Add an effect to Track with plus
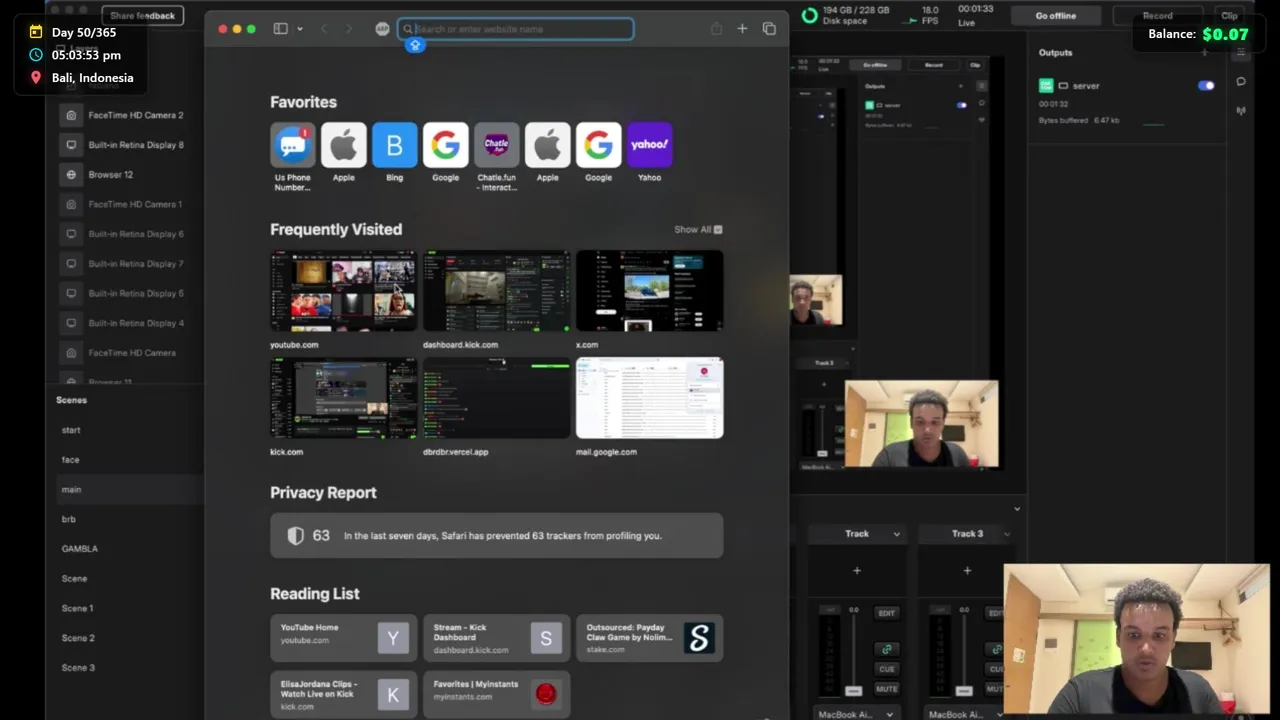The width and height of the screenshot is (1280, 720). click(x=857, y=570)
